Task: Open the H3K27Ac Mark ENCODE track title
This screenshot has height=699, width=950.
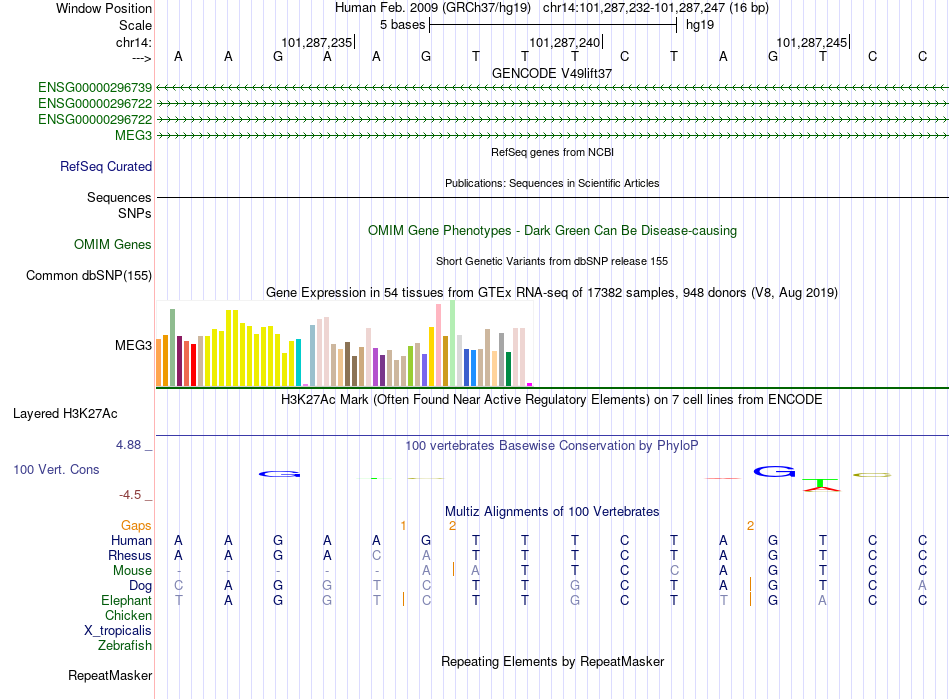Action: (x=552, y=400)
